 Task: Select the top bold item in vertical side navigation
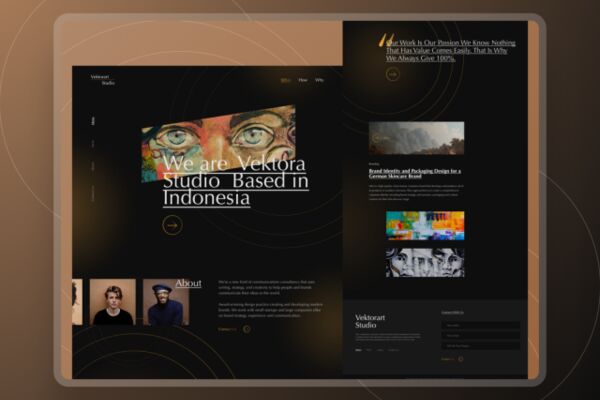click(x=93, y=121)
